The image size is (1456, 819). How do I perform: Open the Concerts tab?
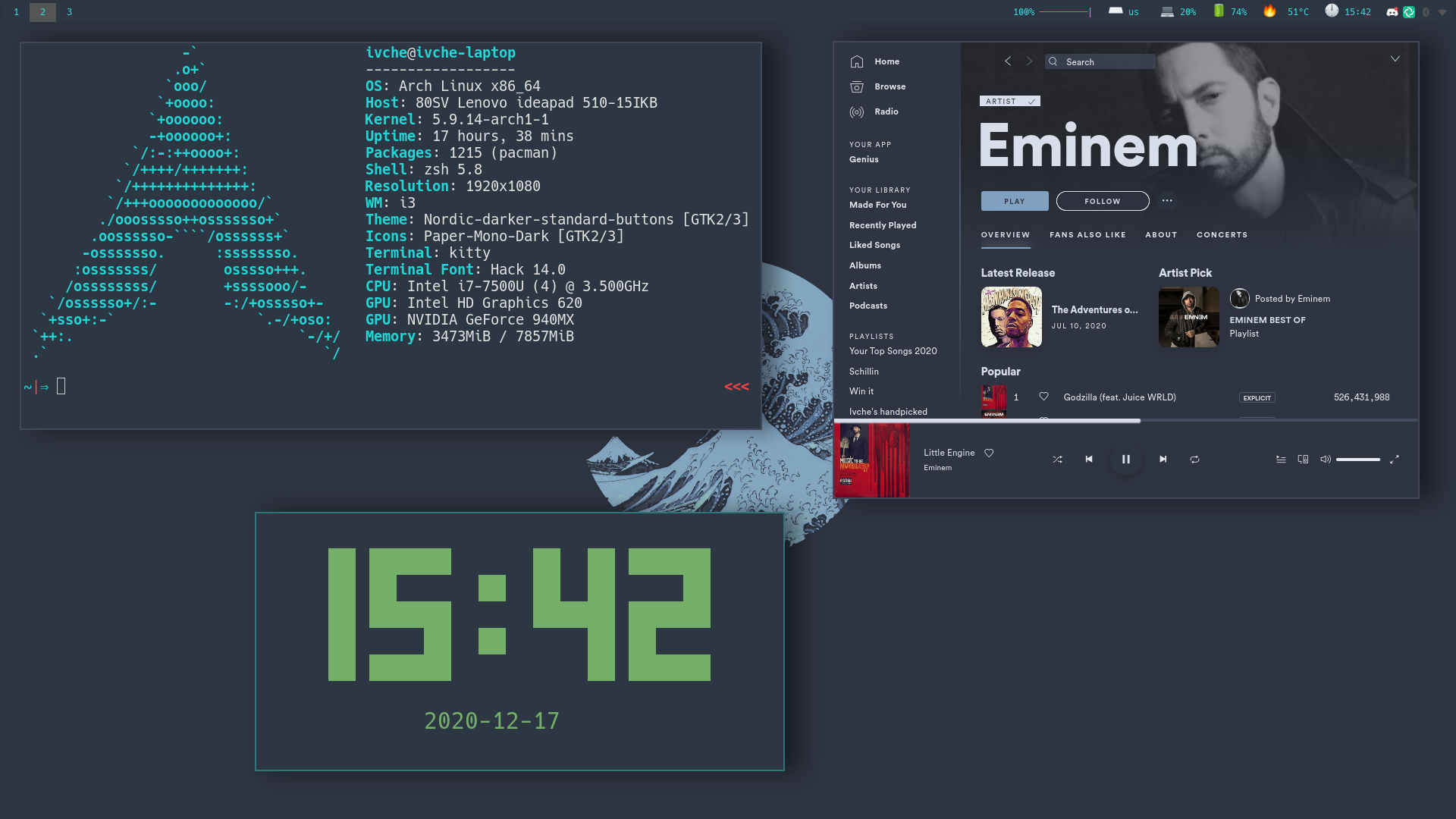[x=1222, y=235]
